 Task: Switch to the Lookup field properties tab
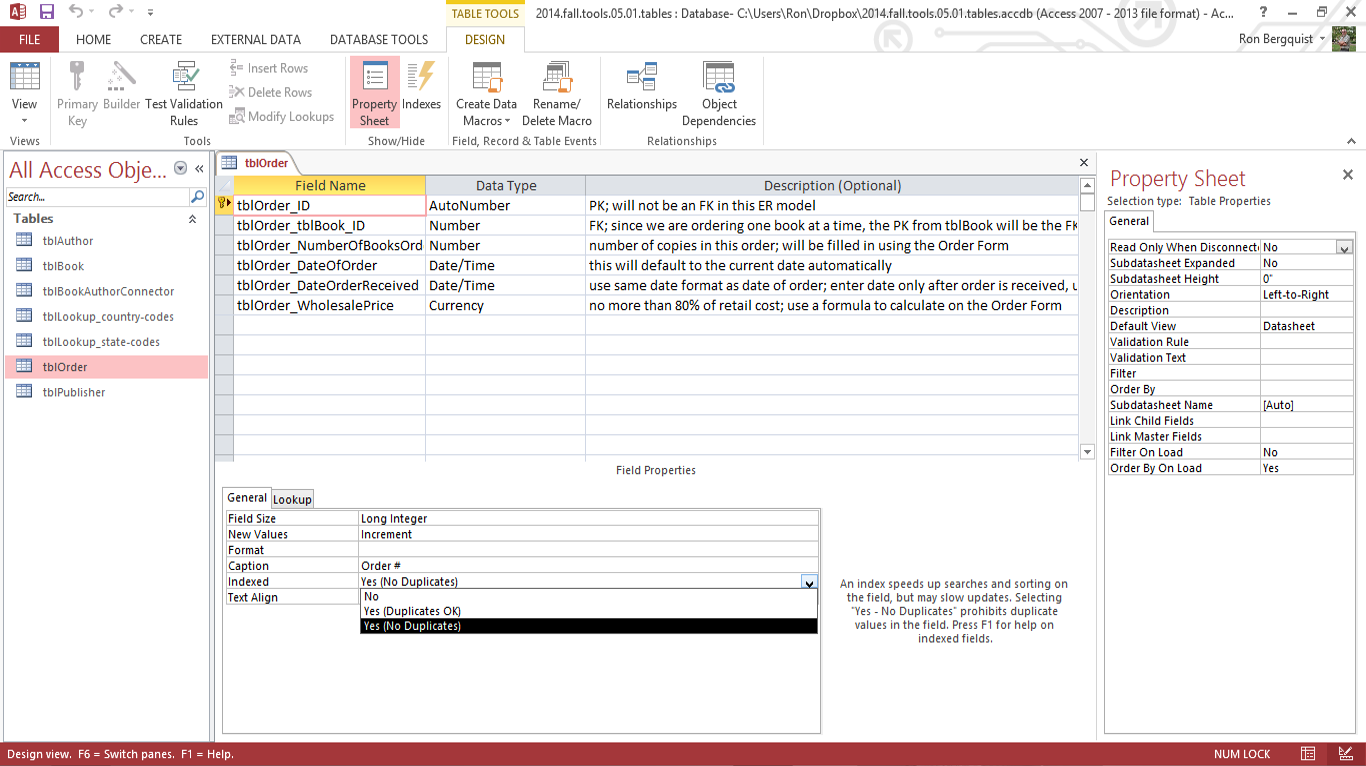point(292,499)
